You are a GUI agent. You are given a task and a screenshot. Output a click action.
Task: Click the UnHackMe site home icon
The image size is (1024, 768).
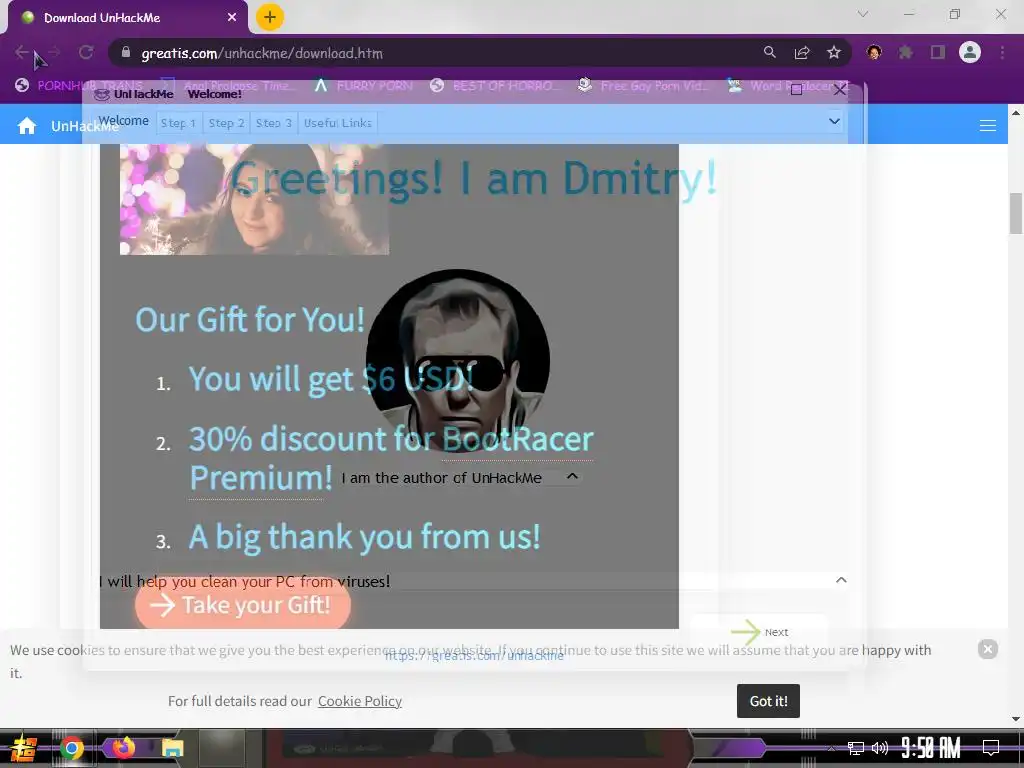tap(27, 125)
